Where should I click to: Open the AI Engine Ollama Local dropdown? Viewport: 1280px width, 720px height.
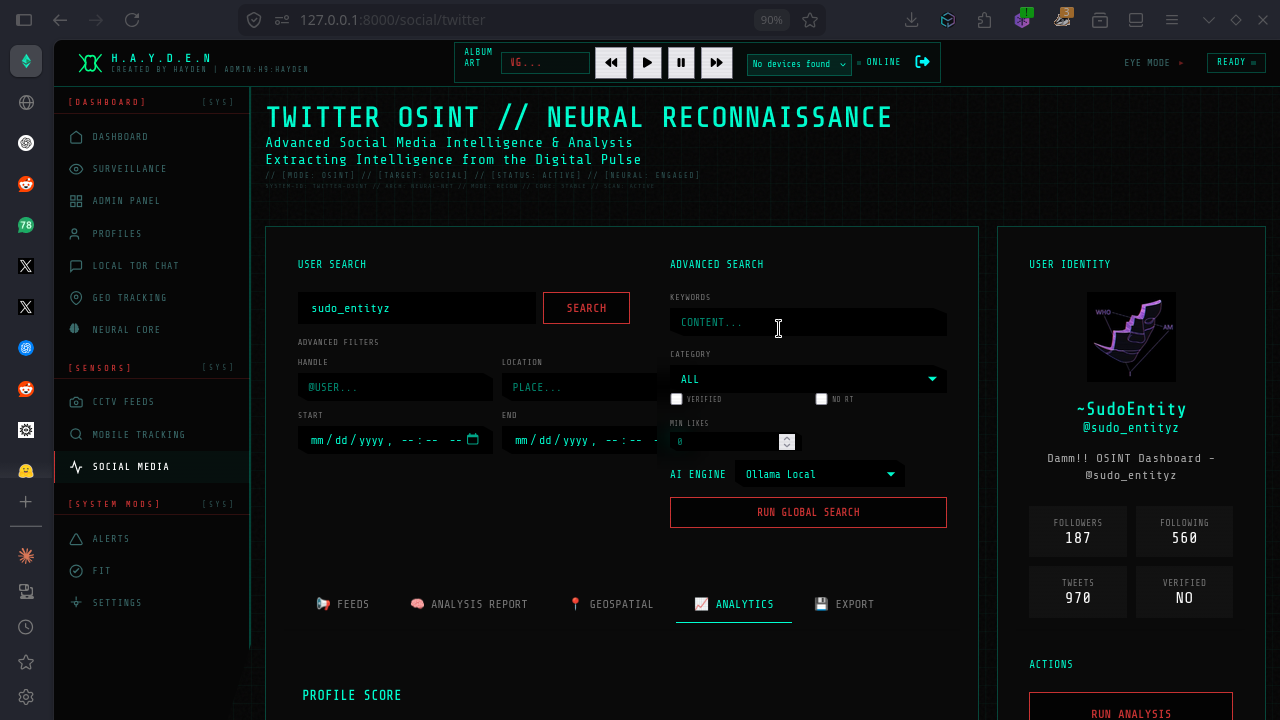point(820,474)
